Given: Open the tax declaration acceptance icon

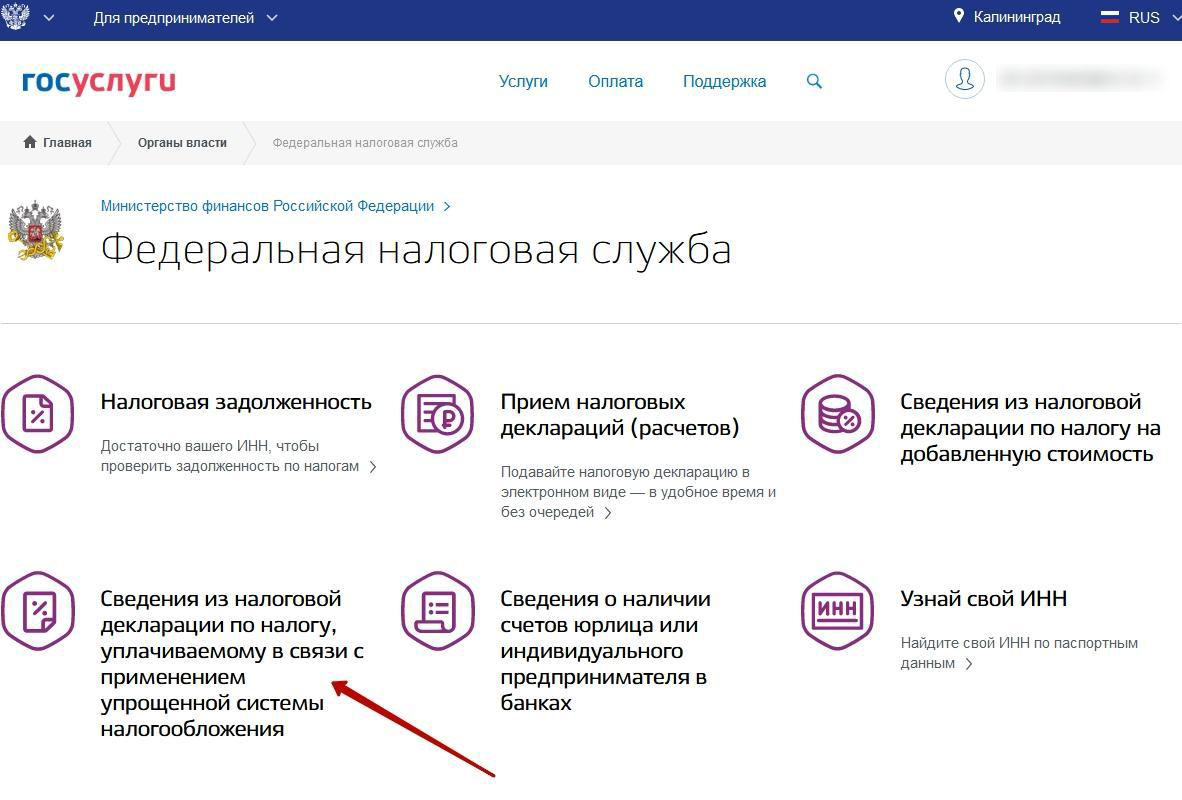Looking at the screenshot, I should pos(437,414).
